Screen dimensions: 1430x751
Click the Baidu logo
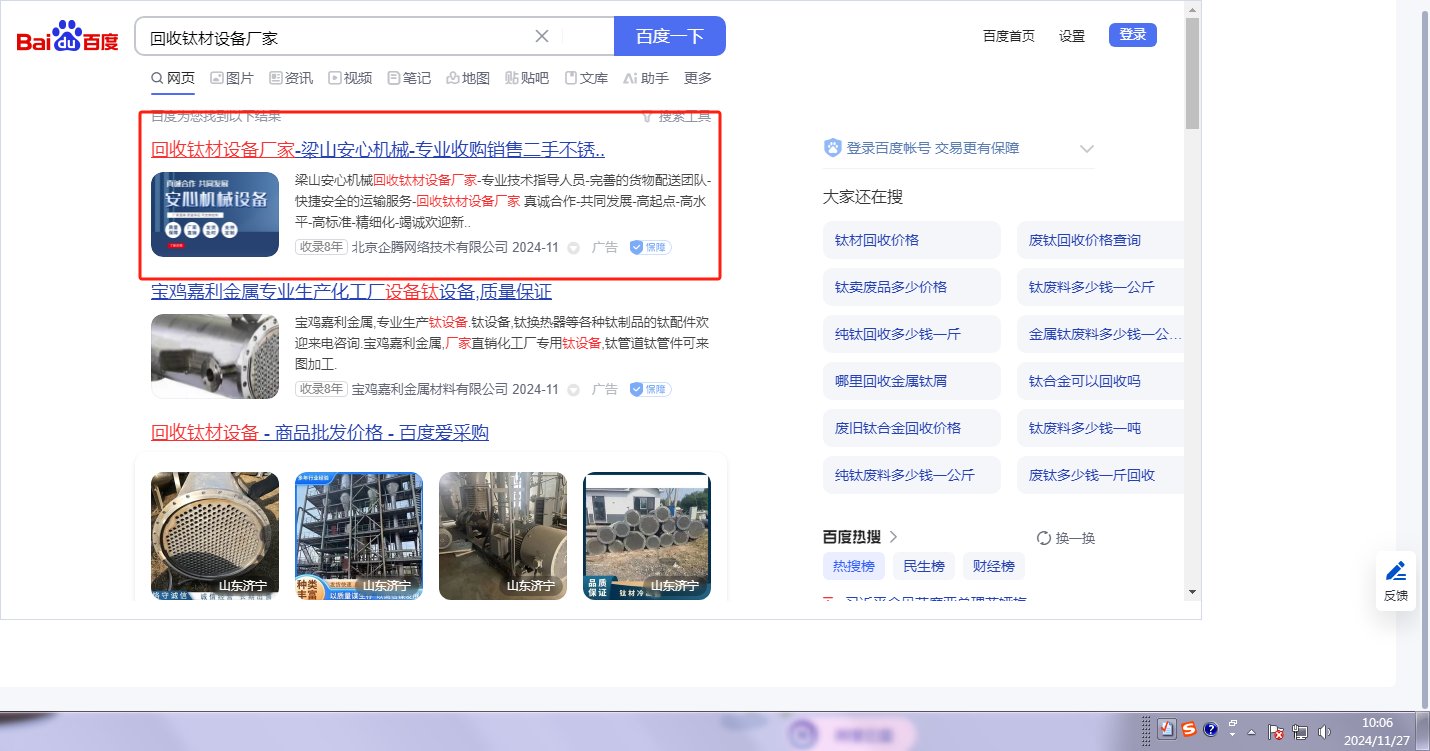pos(67,37)
